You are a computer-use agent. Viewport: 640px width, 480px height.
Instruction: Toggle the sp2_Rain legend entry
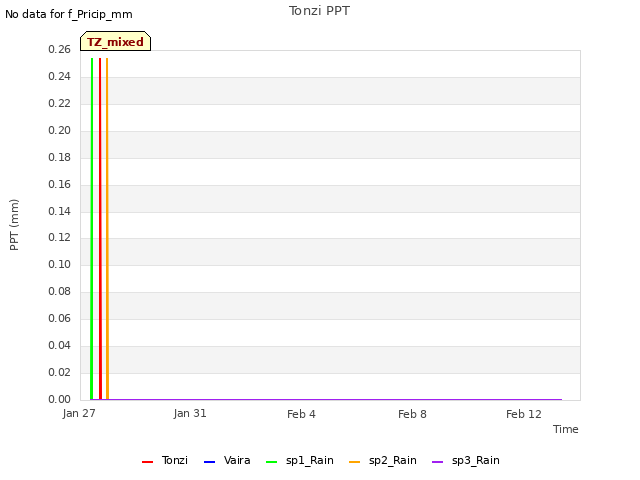[383, 460]
